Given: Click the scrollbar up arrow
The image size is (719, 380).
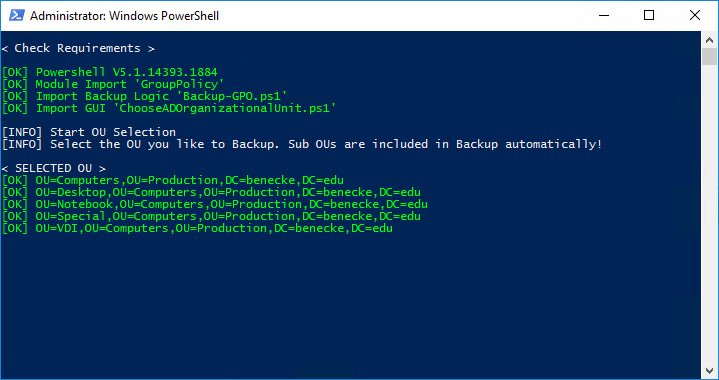Looking at the screenshot, I should [709, 40].
